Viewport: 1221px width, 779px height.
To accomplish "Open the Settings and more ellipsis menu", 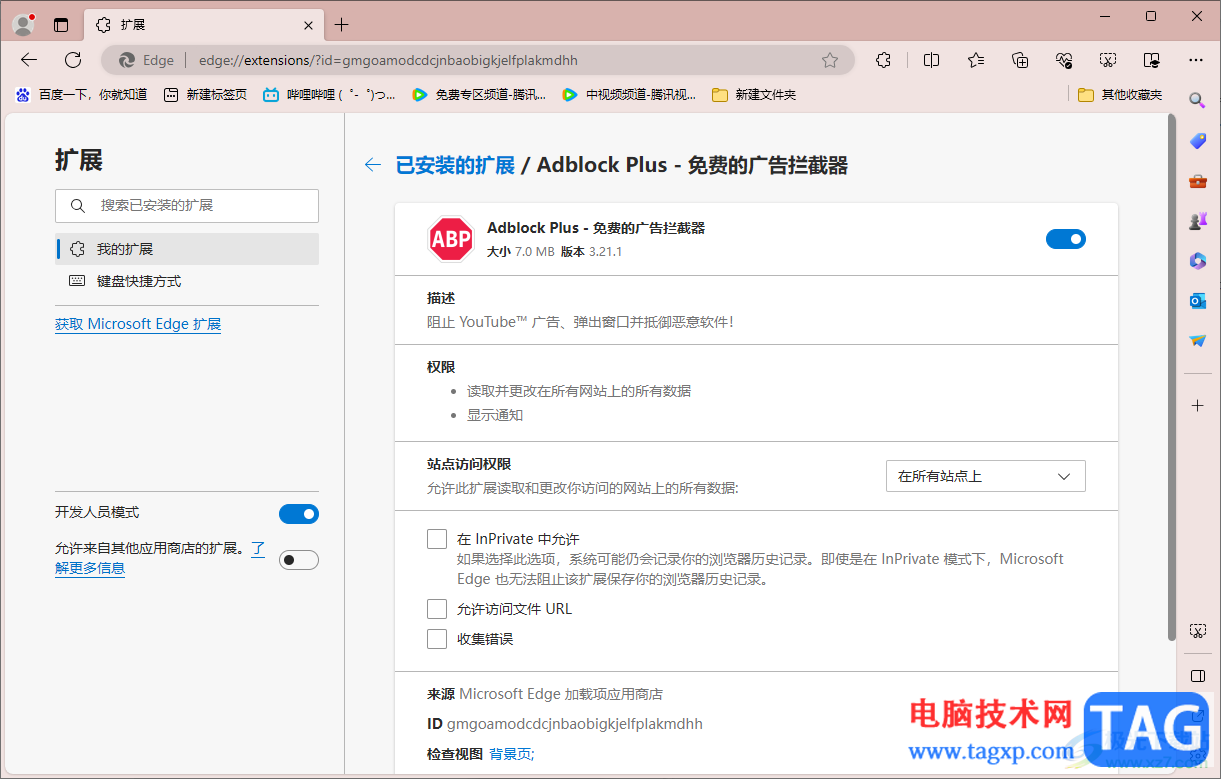I will click(1196, 60).
